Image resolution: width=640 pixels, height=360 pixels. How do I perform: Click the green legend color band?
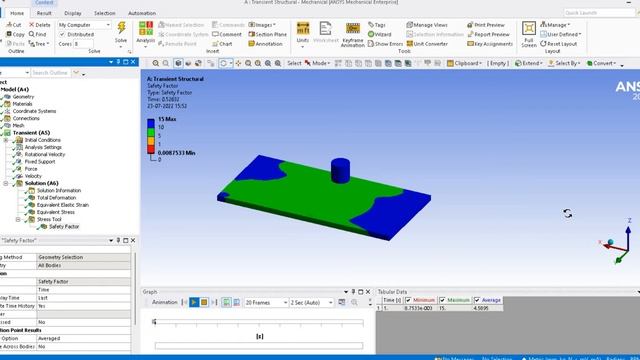tap(151, 132)
